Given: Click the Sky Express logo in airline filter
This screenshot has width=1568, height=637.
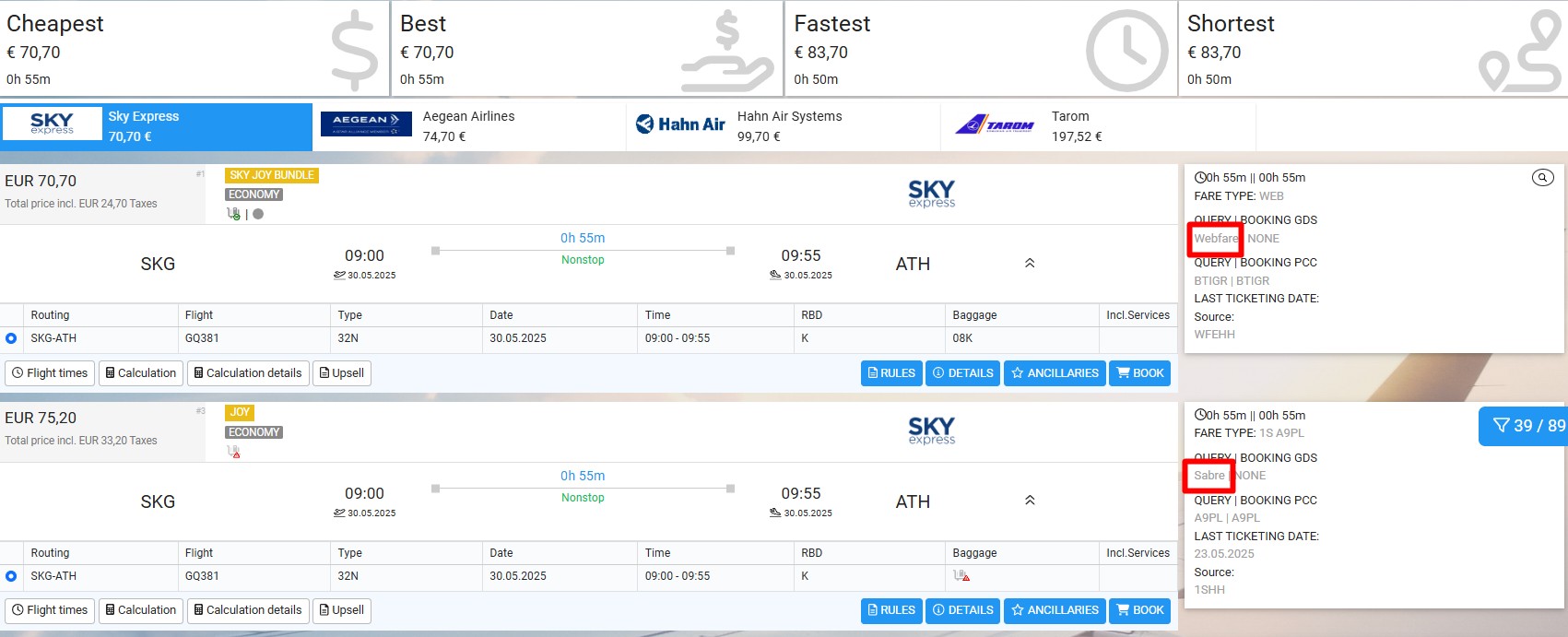Looking at the screenshot, I should point(52,124).
